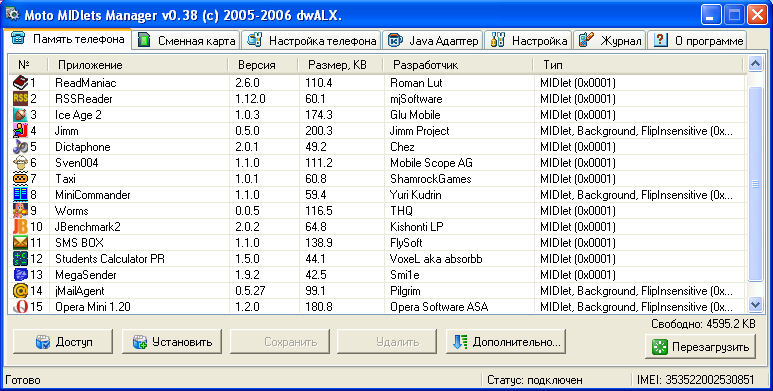Switch to the Java Адаптер tab
Image resolution: width=773 pixels, height=391 pixels.
433,40
